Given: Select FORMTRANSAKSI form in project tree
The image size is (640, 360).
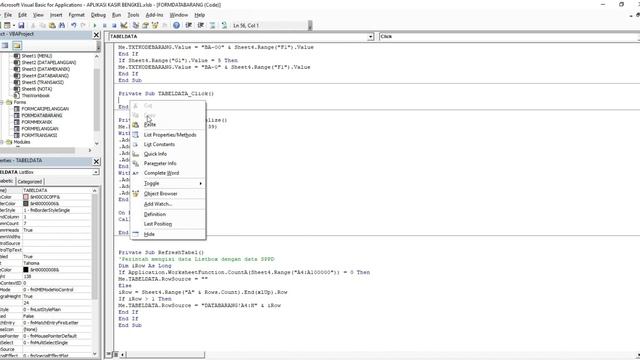Looking at the screenshot, I should click(39, 135).
